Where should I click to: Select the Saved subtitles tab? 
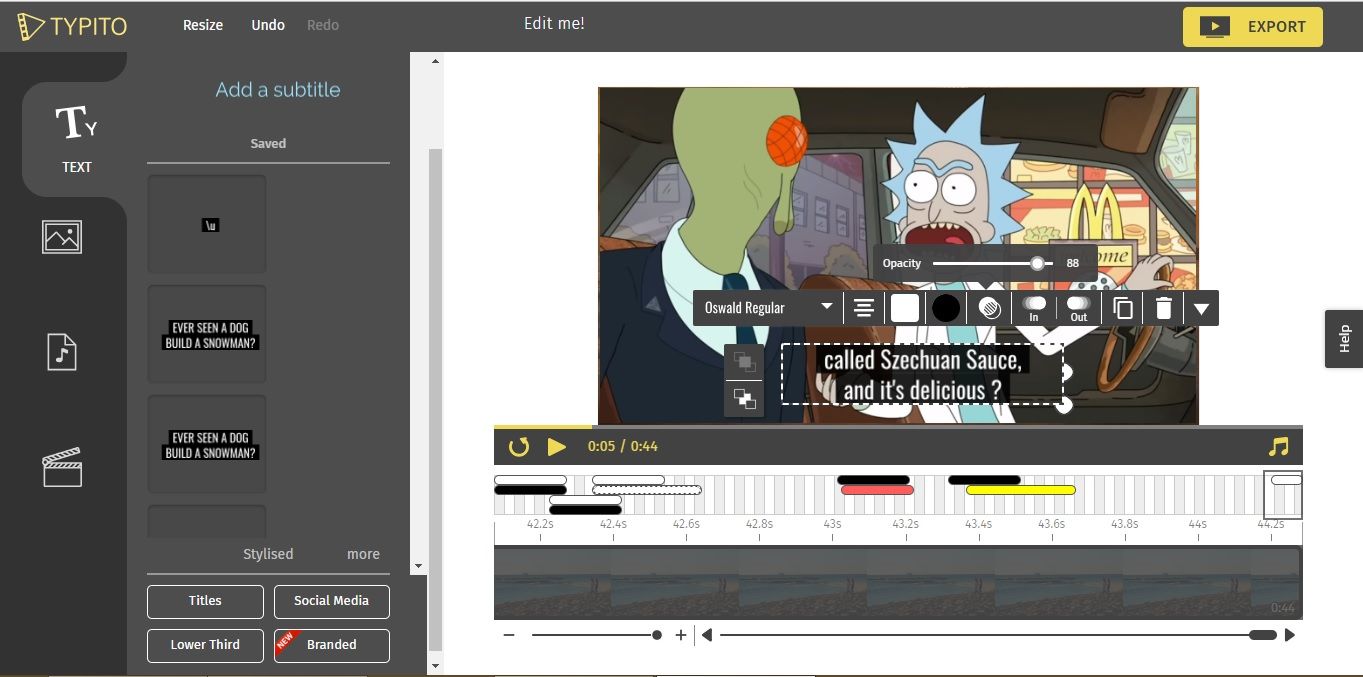pos(268,143)
